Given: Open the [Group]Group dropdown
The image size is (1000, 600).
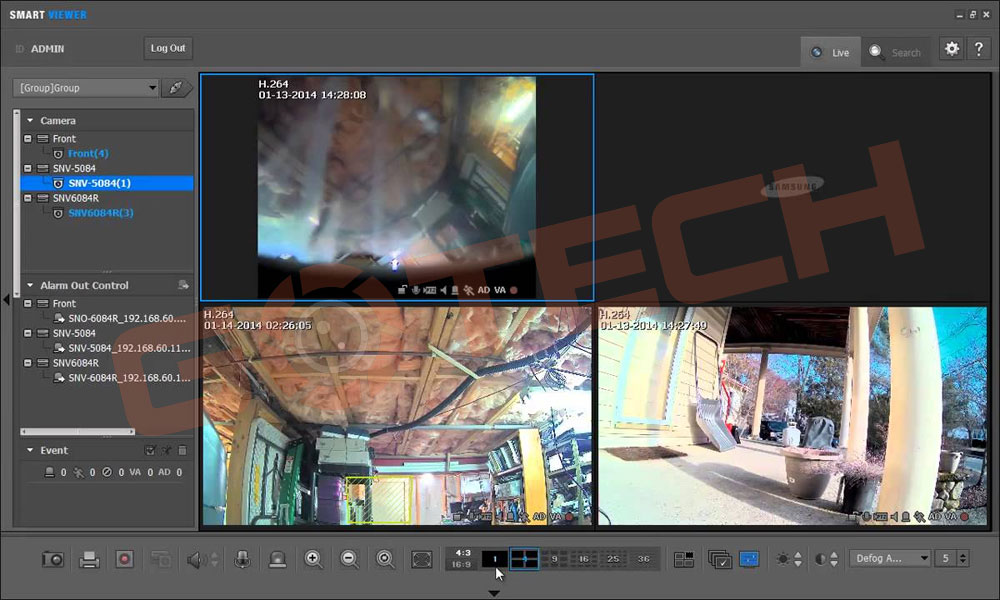Looking at the screenshot, I should coord(86,88).
